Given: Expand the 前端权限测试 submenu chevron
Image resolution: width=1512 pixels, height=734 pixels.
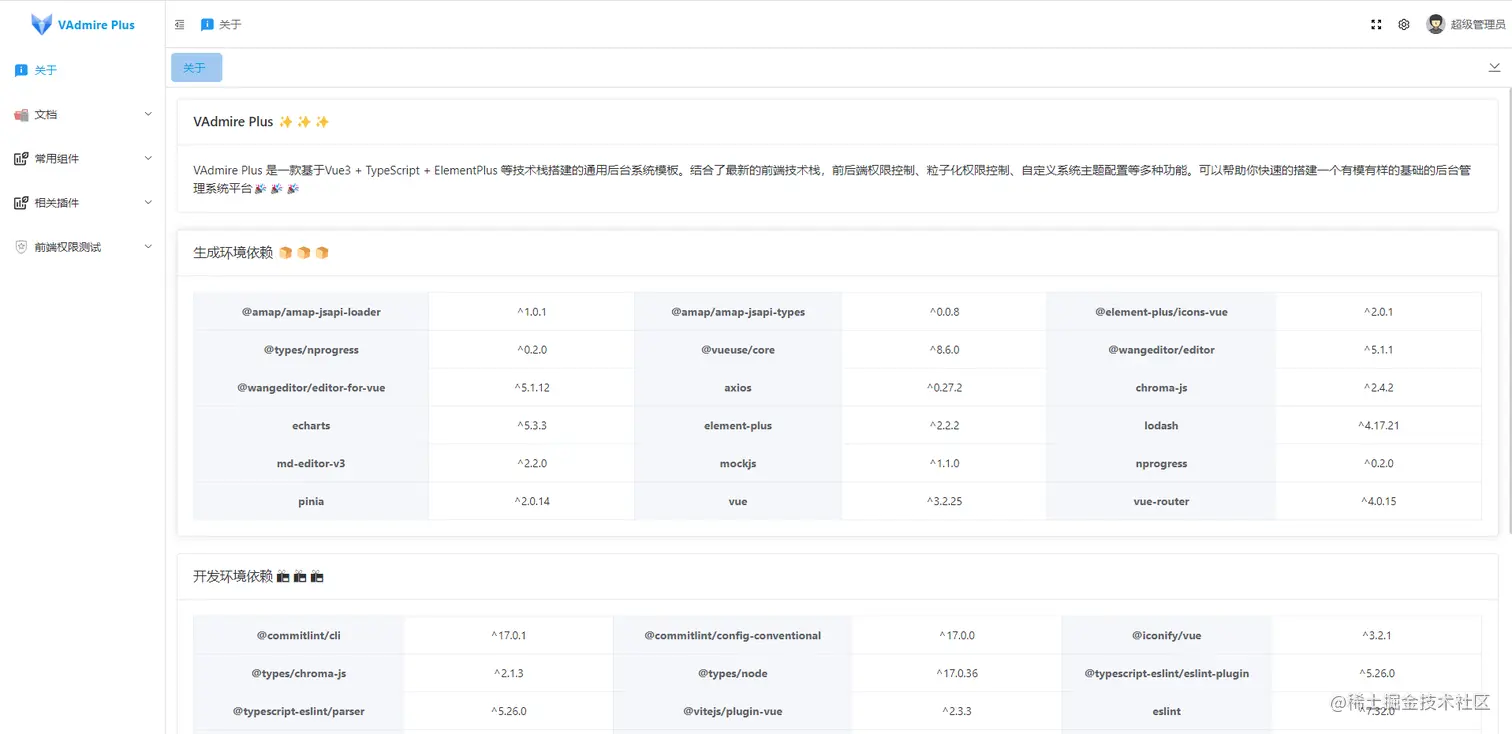Looking at the screenshot, I should tap(148, 246).
